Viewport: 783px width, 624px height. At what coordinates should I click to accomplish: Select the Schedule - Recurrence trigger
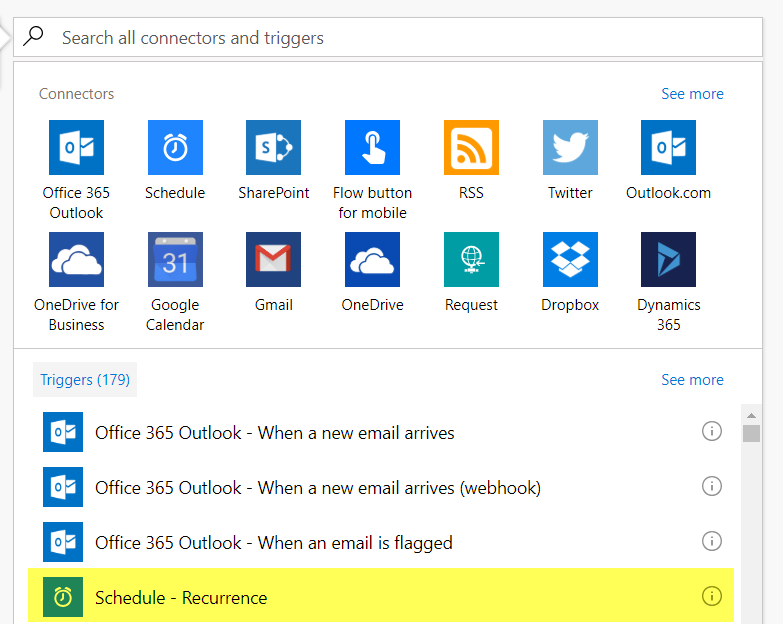click(382, 596)
